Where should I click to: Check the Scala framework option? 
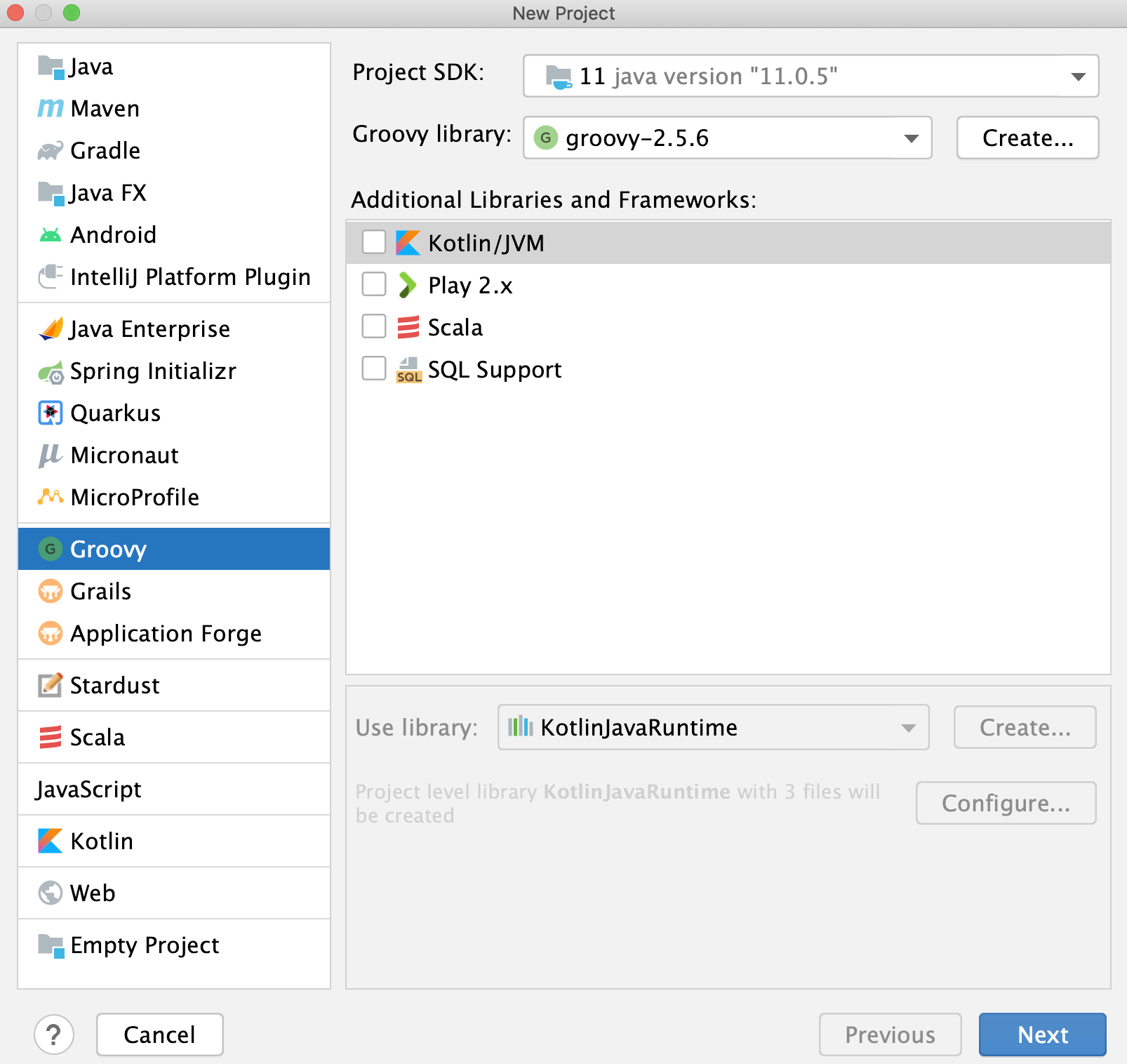pyautogui.click(x=374, y=326)
